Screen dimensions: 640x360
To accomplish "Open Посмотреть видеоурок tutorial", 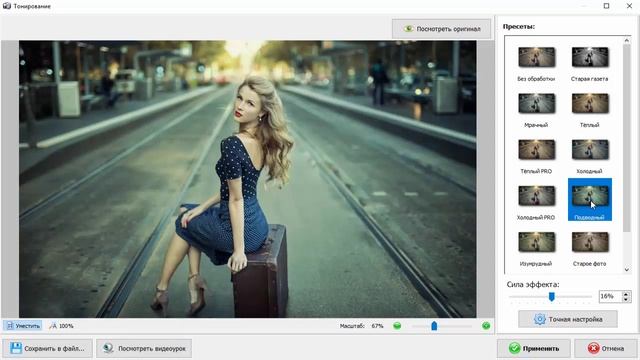I will coord(144,348).
